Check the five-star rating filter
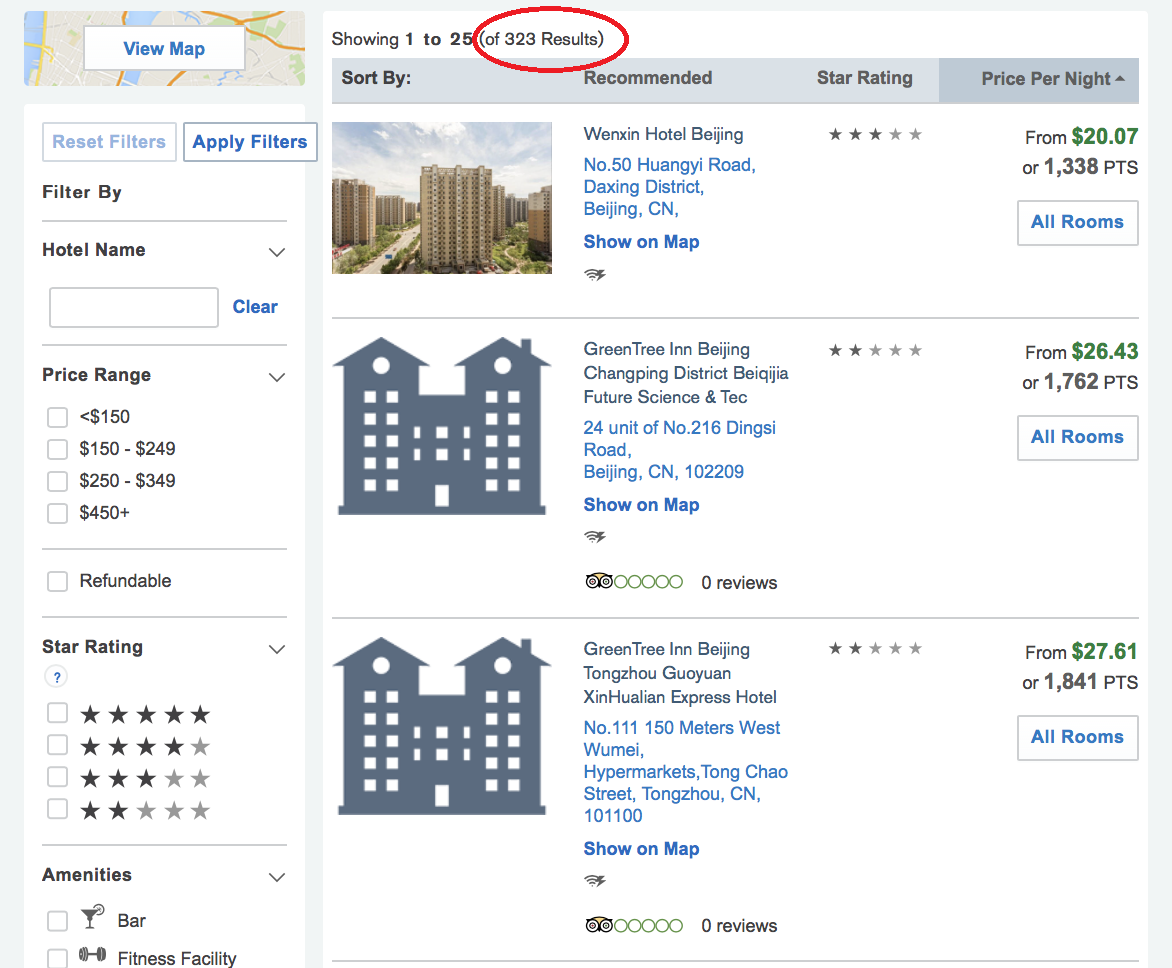 click(x=58, y=713)
